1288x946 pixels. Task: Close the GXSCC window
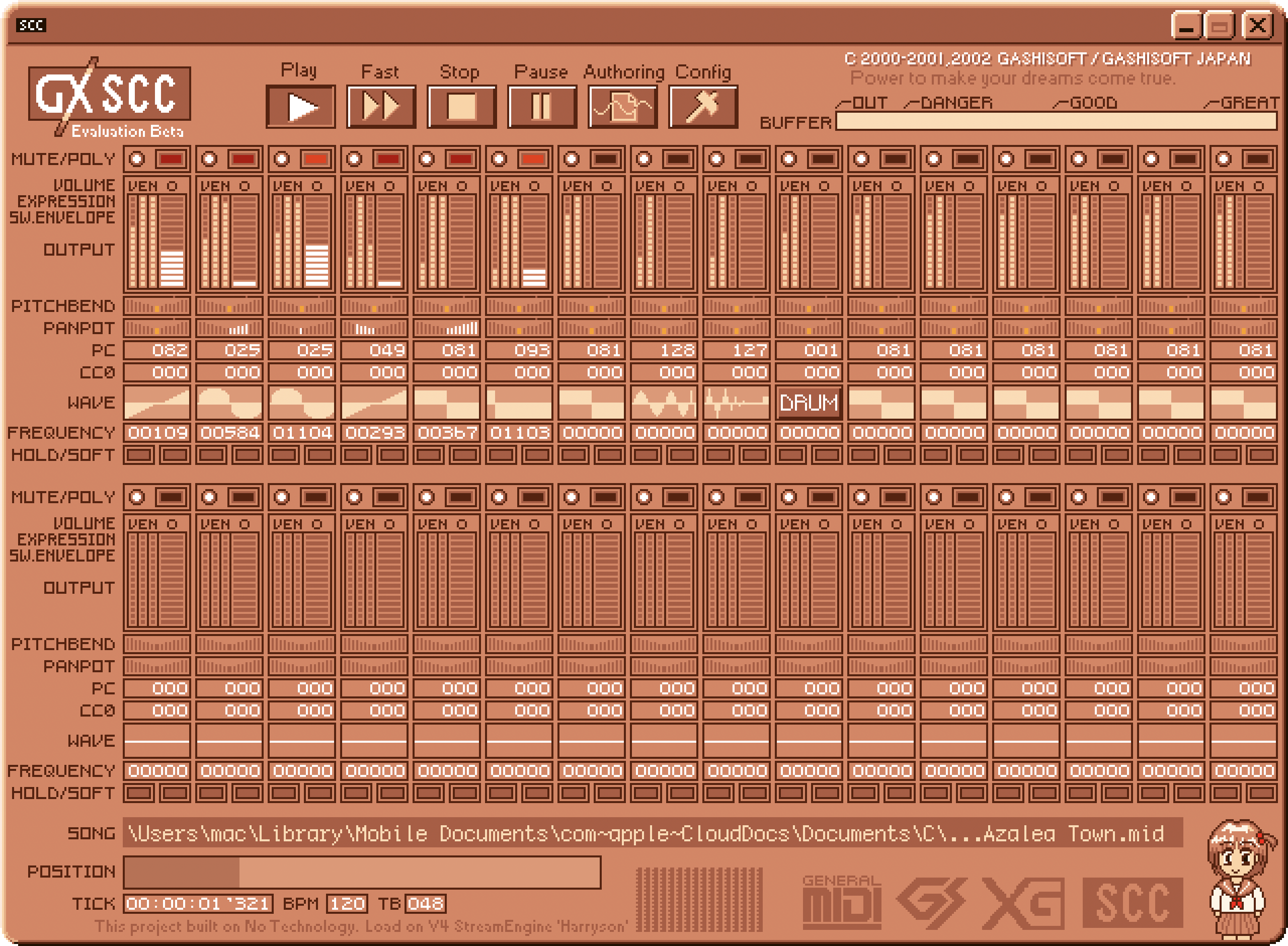pyautogui.click(x=1258, y=25)
